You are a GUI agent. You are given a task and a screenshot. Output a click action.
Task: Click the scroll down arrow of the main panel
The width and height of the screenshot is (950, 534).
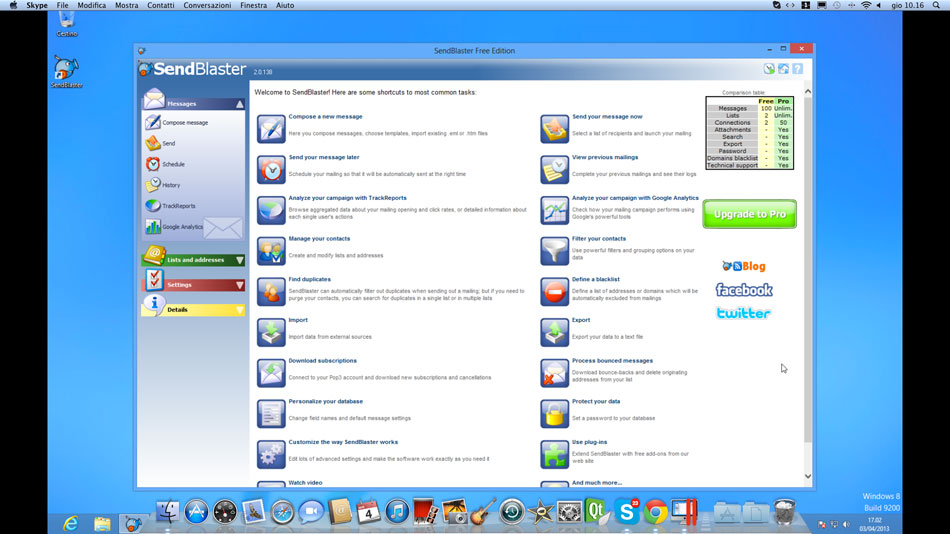point(808,476)
